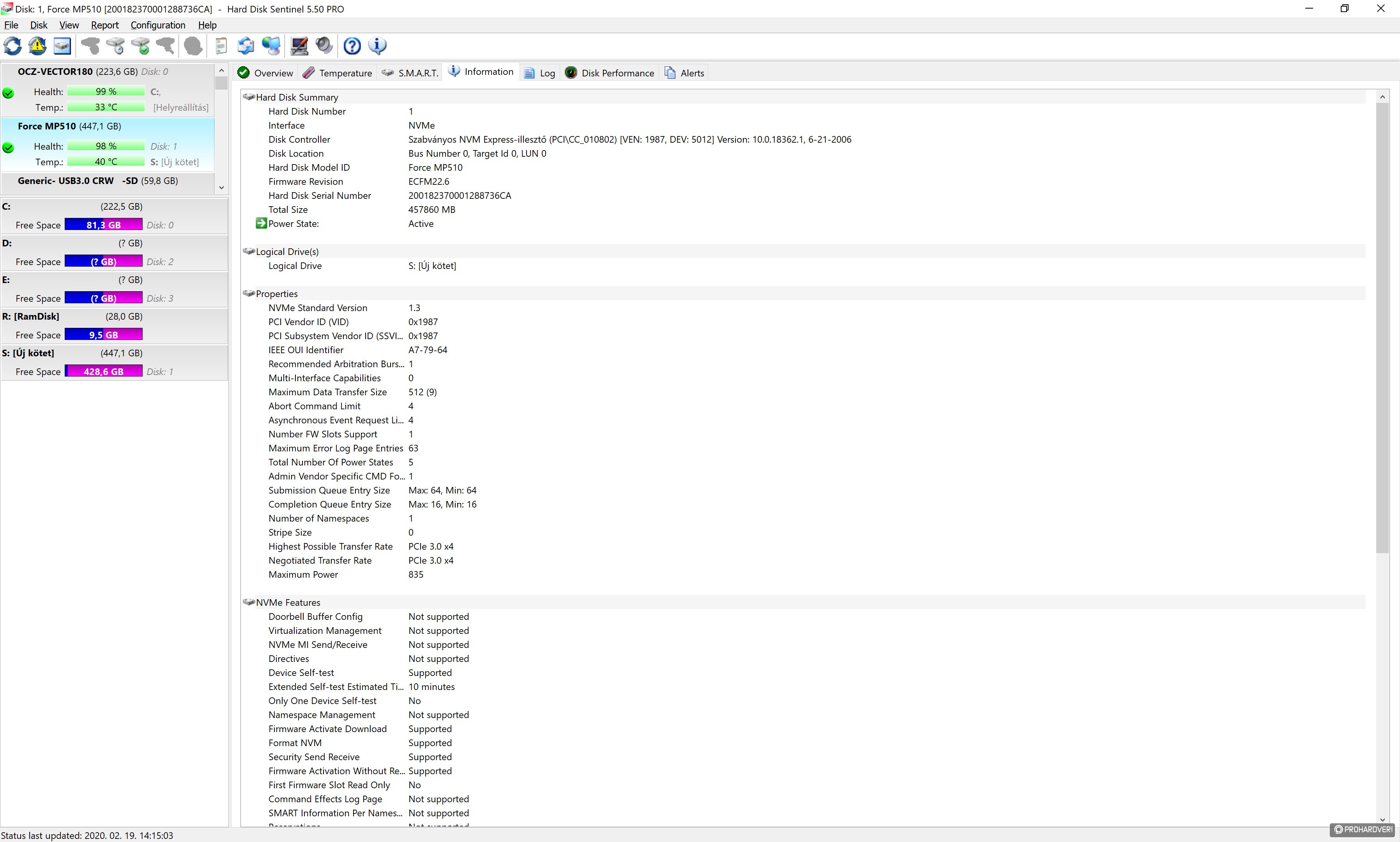Open the View menu
Screen dimensions: 1400x842
[69, 25]
